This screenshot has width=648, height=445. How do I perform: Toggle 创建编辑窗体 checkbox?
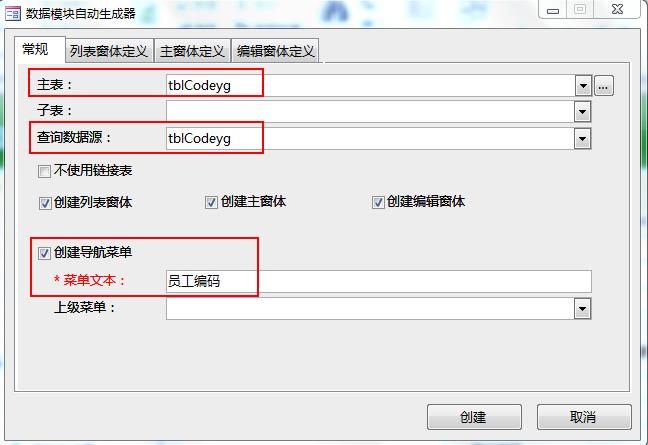[x=378, y=202]
